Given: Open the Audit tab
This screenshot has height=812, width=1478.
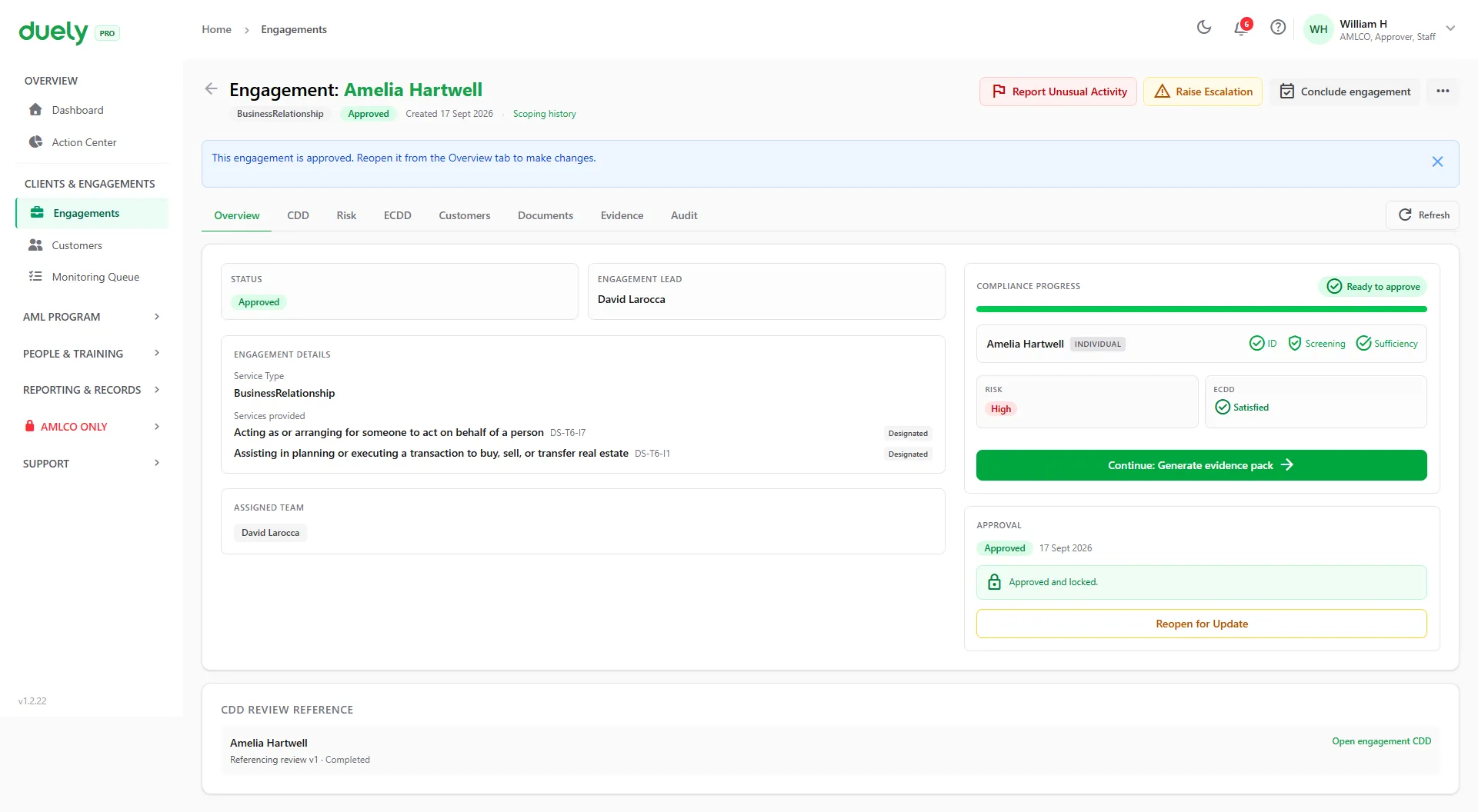Looking at the screenshot, I should point(684,215).
